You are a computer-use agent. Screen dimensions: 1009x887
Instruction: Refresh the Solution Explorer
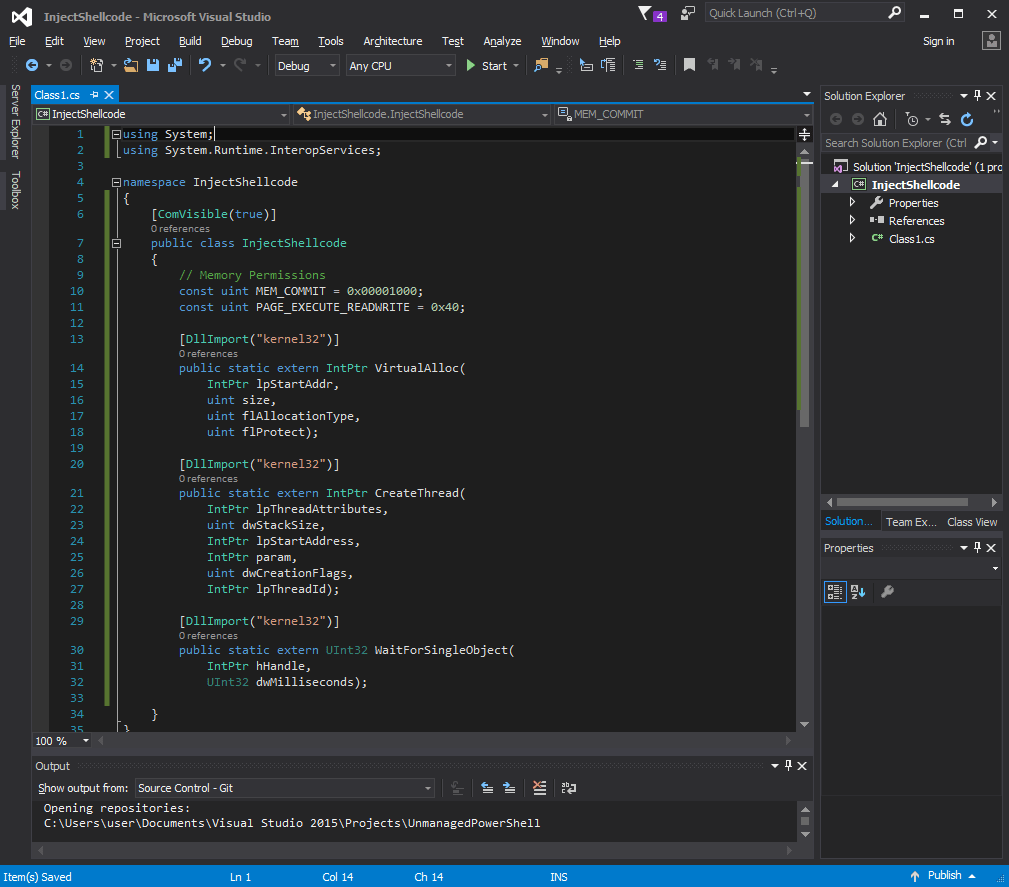click(966, 119)
